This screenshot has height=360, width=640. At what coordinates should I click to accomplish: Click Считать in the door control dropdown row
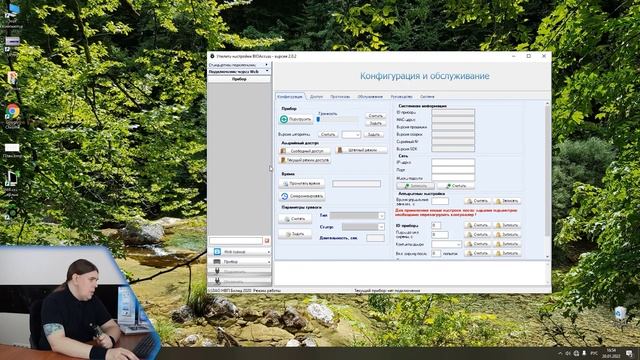[x=478, y=244]
